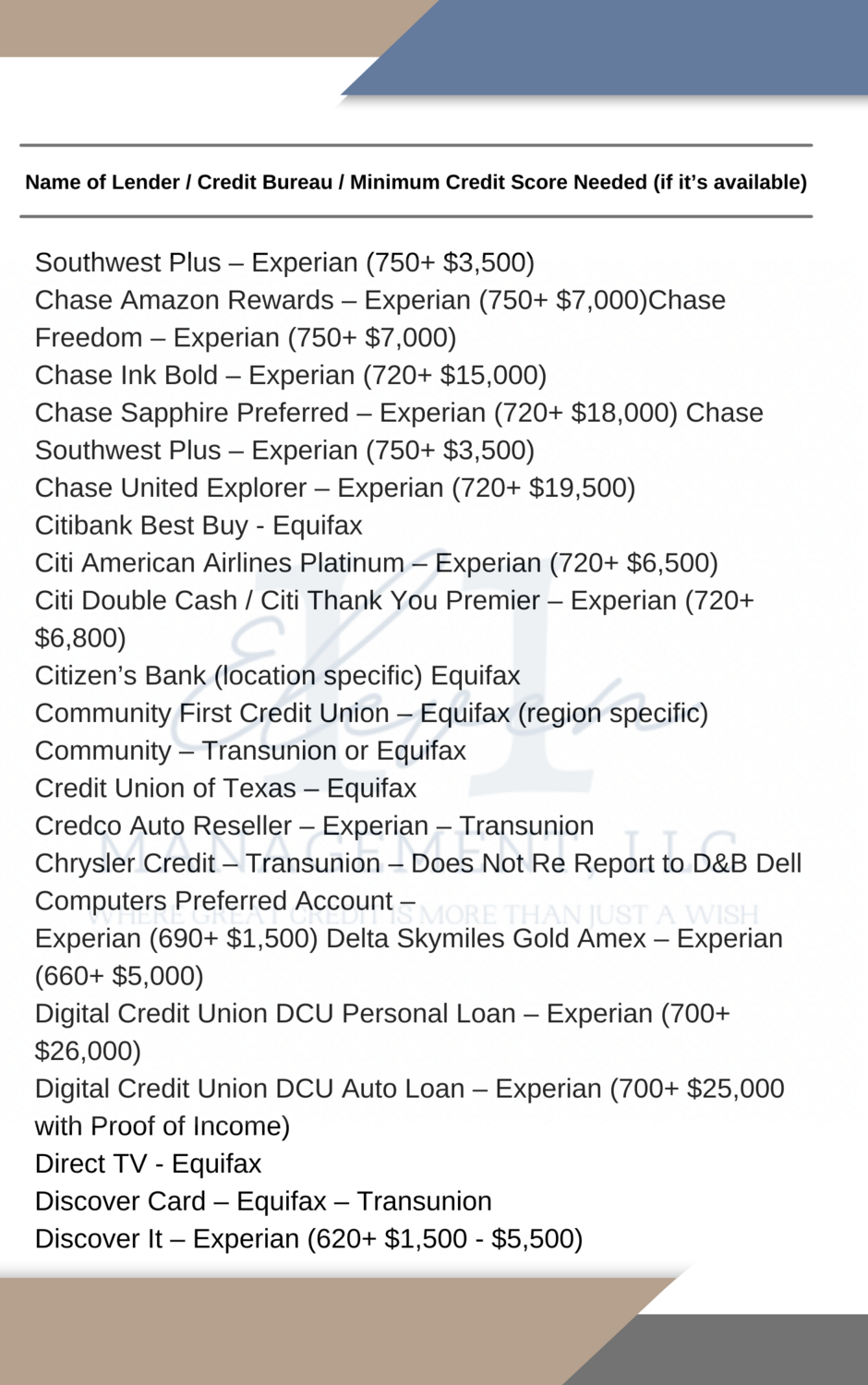Viewport: 868px width, 1385px height.
Task: Click the Chrysler Credit – Transunion text
Action: pos(208,863)
